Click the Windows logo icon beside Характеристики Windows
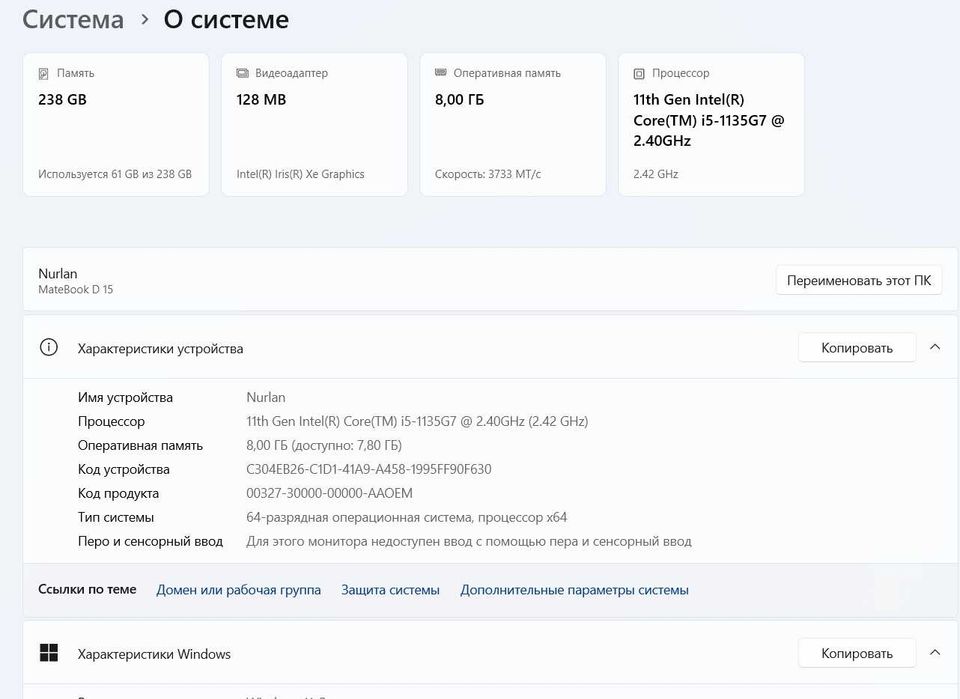This screenshot has height=699, width=960. (48, 654)
